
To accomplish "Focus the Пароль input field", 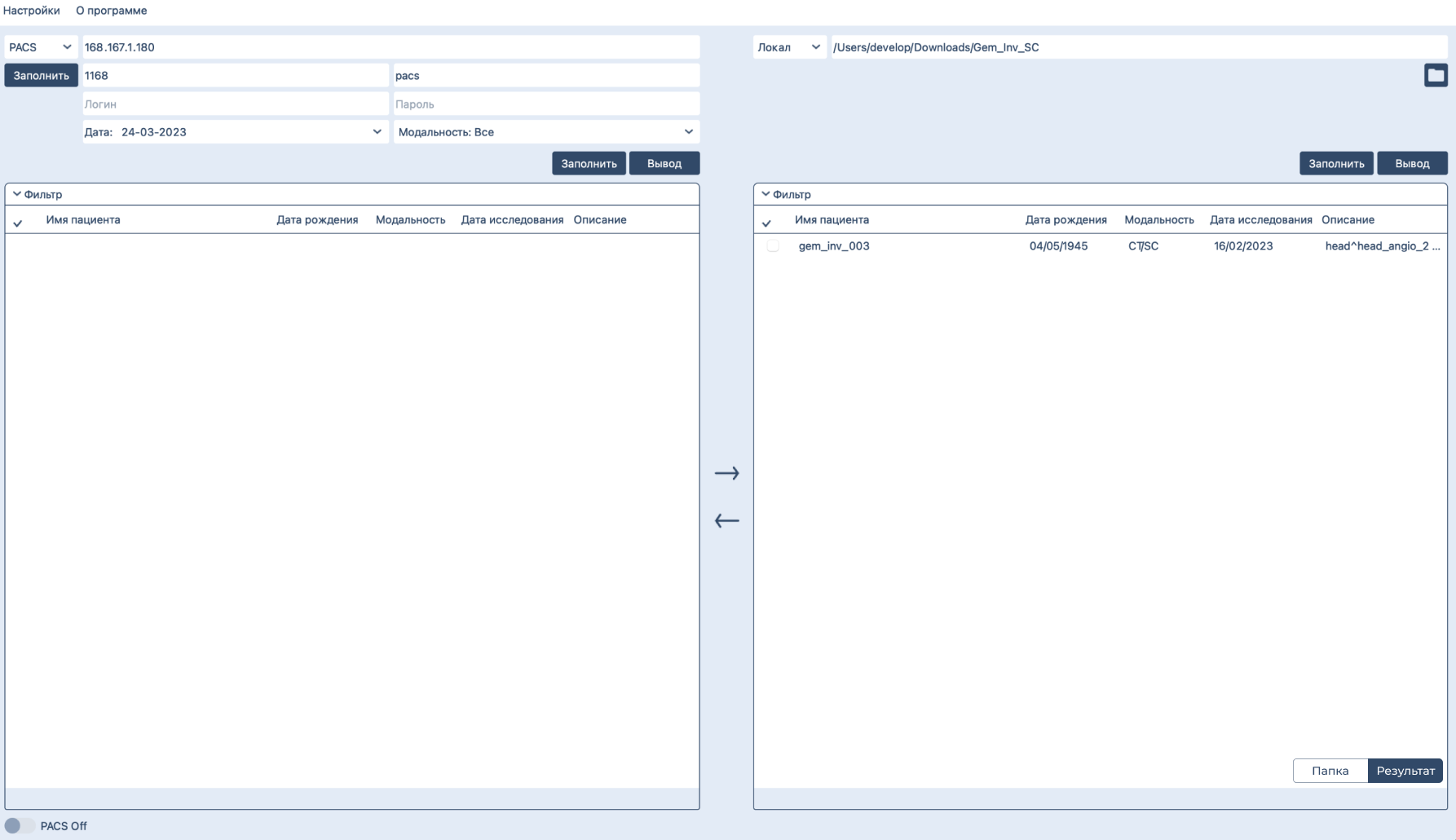I will [546, 104].
